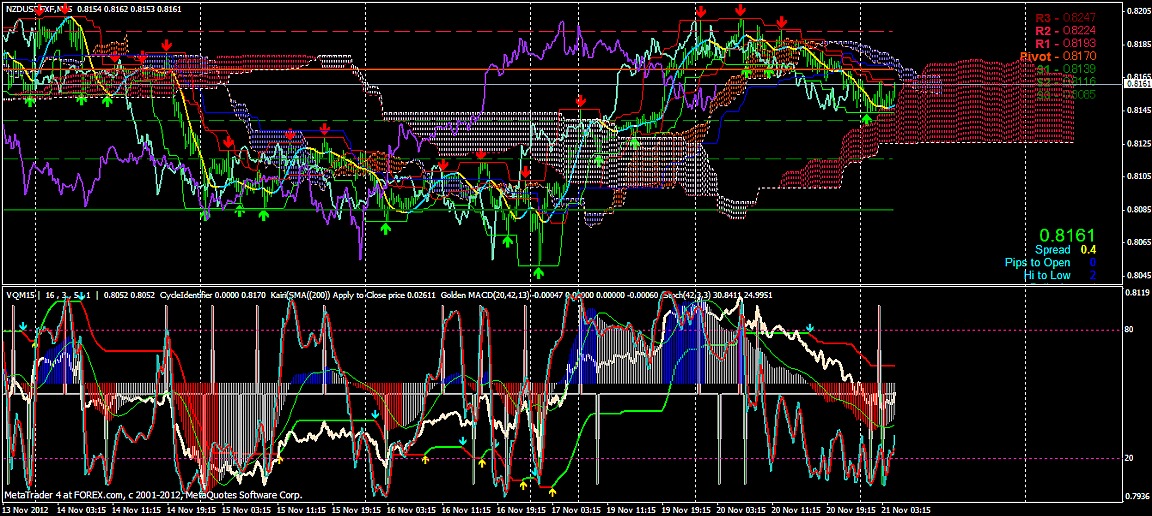Click the 0.8205 price axis label
Screen dimensions: 1152x516
(x=1137, y=11)
